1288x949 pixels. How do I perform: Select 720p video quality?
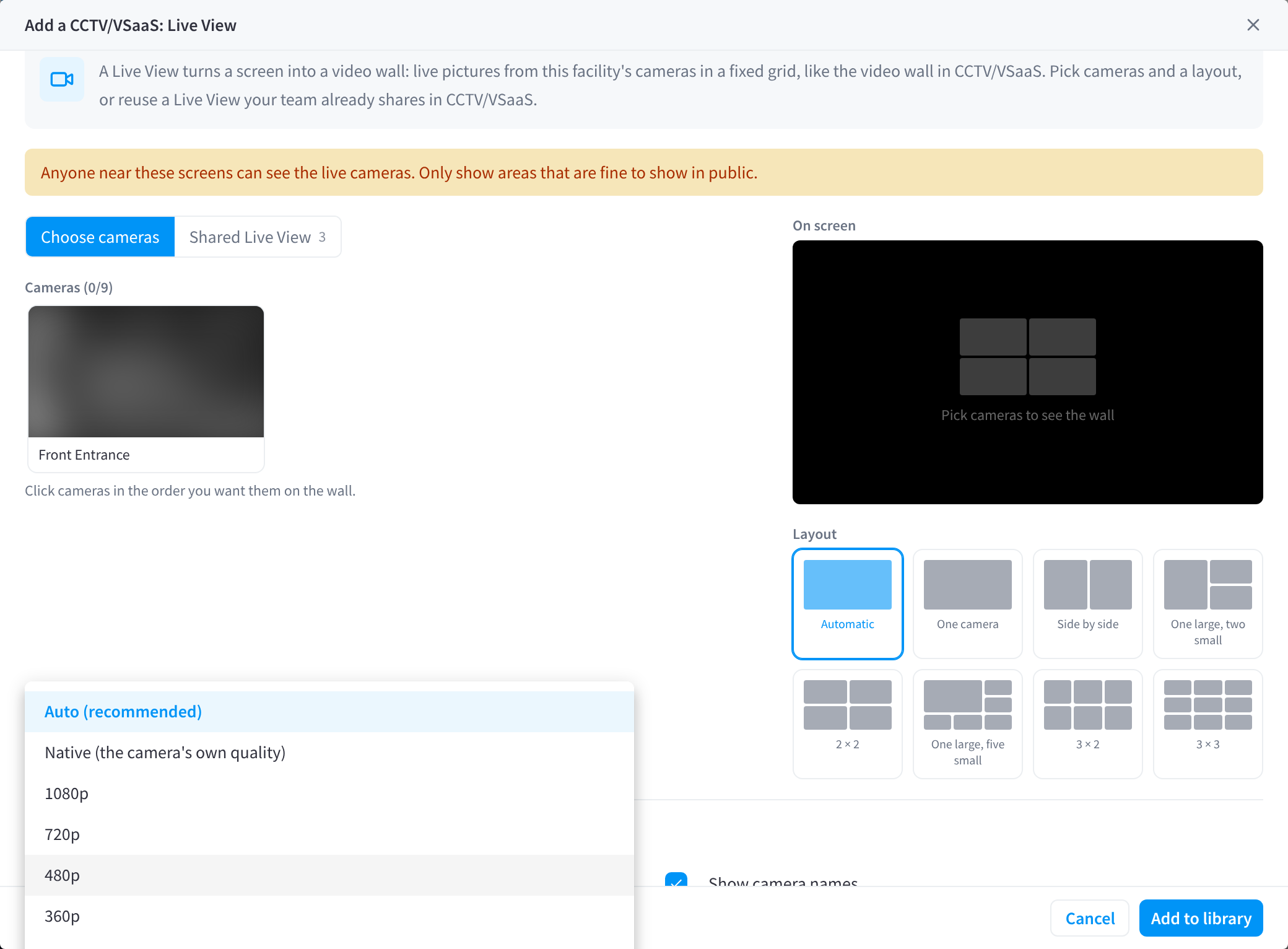pos(329,834)
